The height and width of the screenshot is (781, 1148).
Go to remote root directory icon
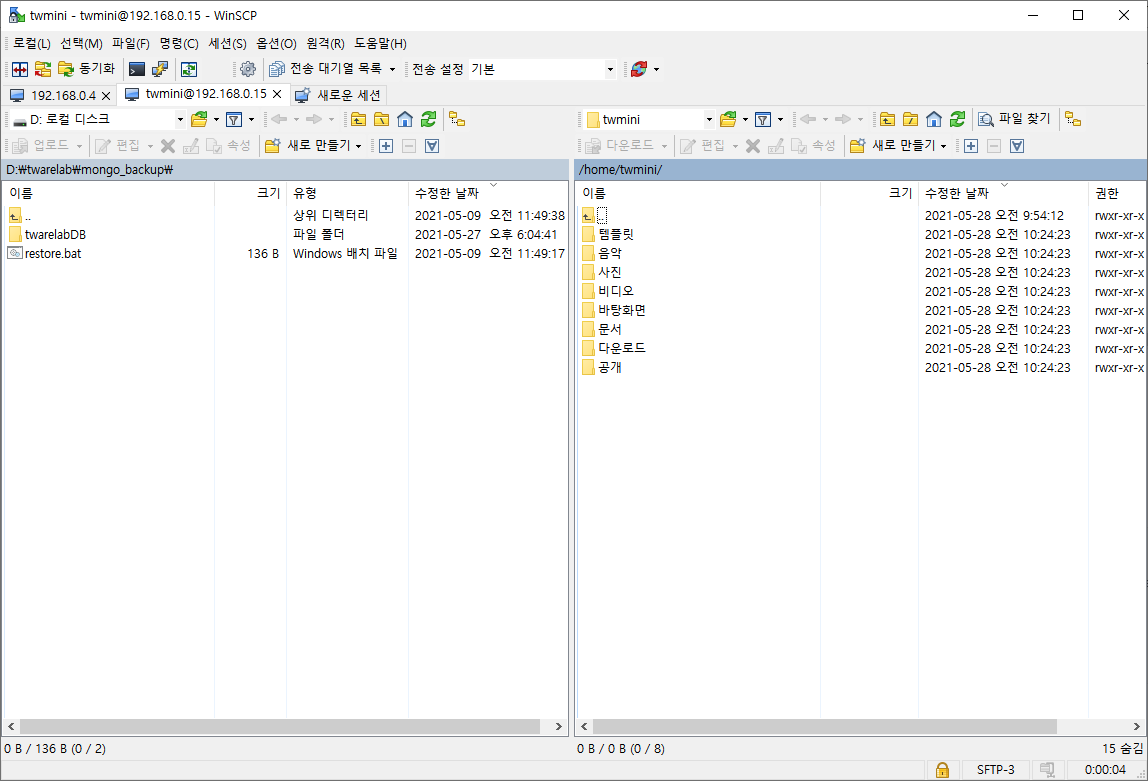click(911, 119)
